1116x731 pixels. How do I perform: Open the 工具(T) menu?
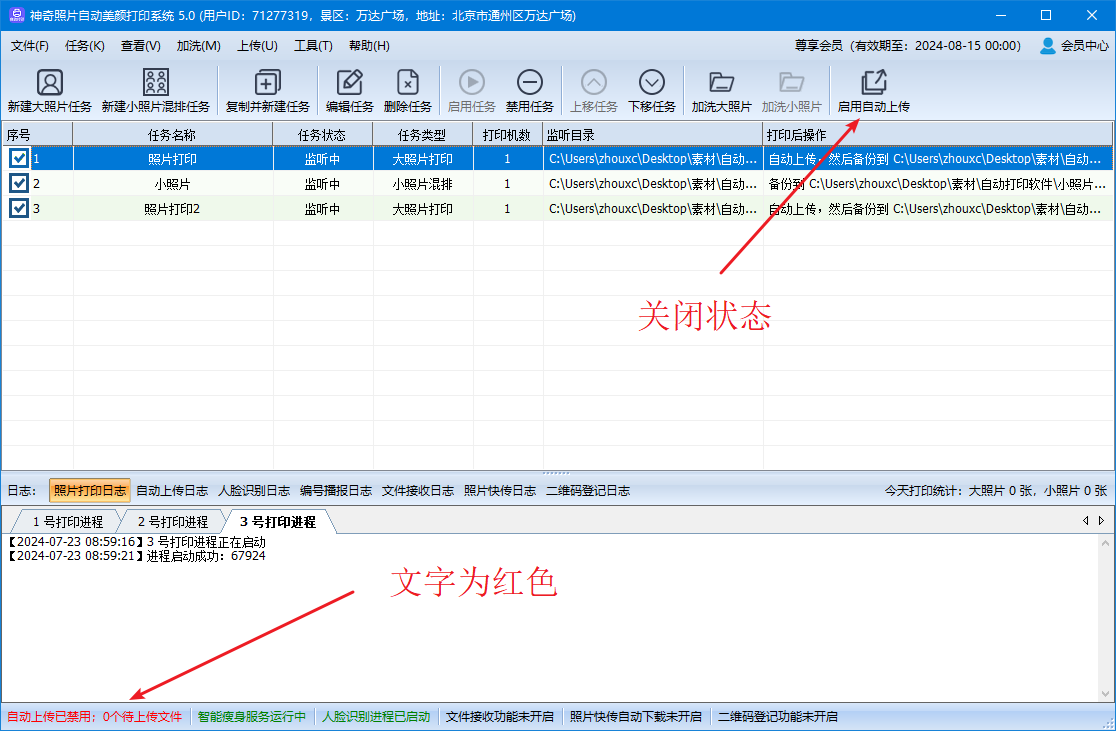313,46
